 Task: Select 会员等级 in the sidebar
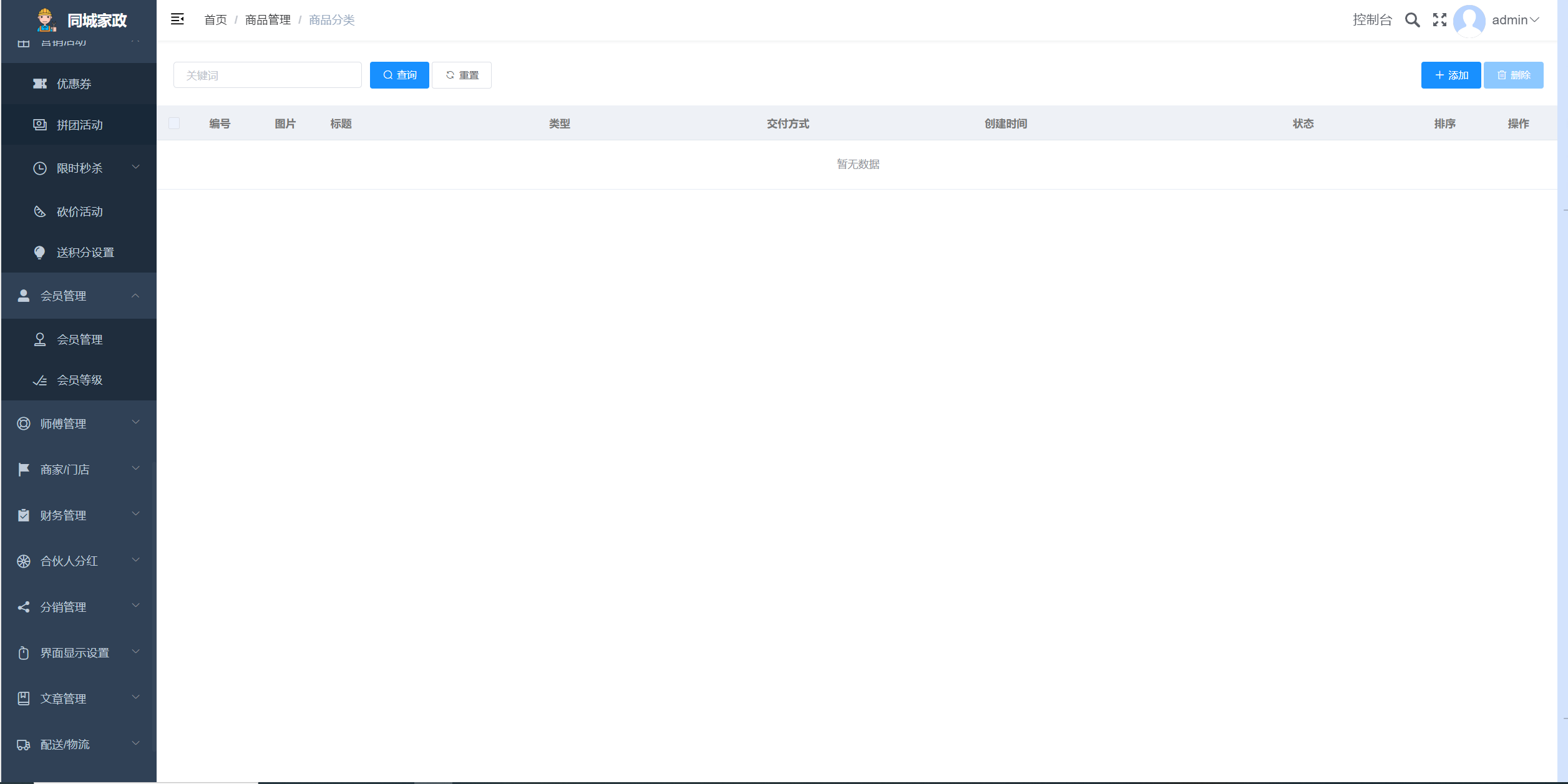pos(79,380)
